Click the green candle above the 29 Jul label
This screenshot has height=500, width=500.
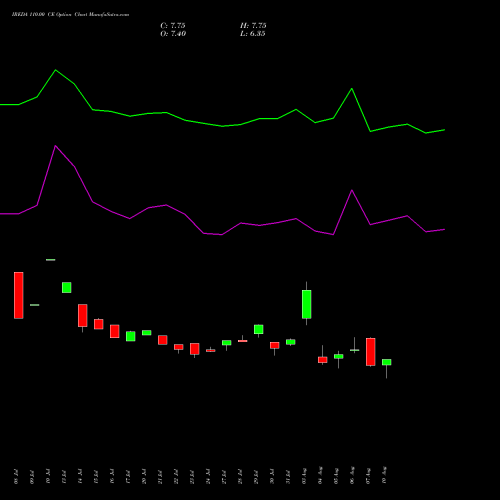[259, 329]
